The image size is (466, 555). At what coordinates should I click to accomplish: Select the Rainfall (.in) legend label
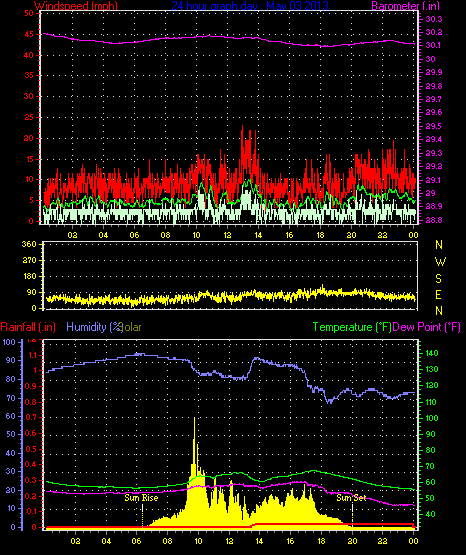click(28, 327)
